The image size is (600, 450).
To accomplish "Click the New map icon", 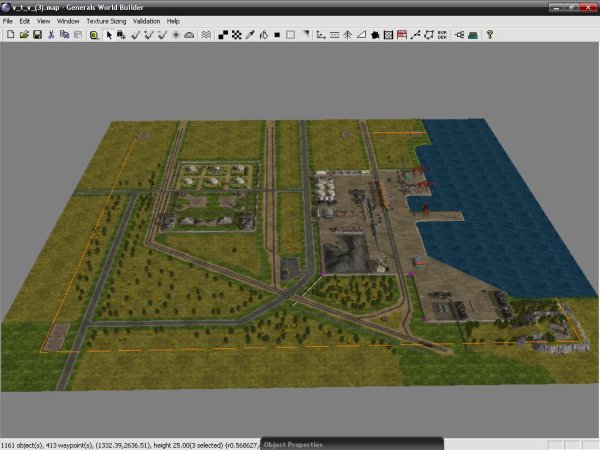I will [9, 34].
